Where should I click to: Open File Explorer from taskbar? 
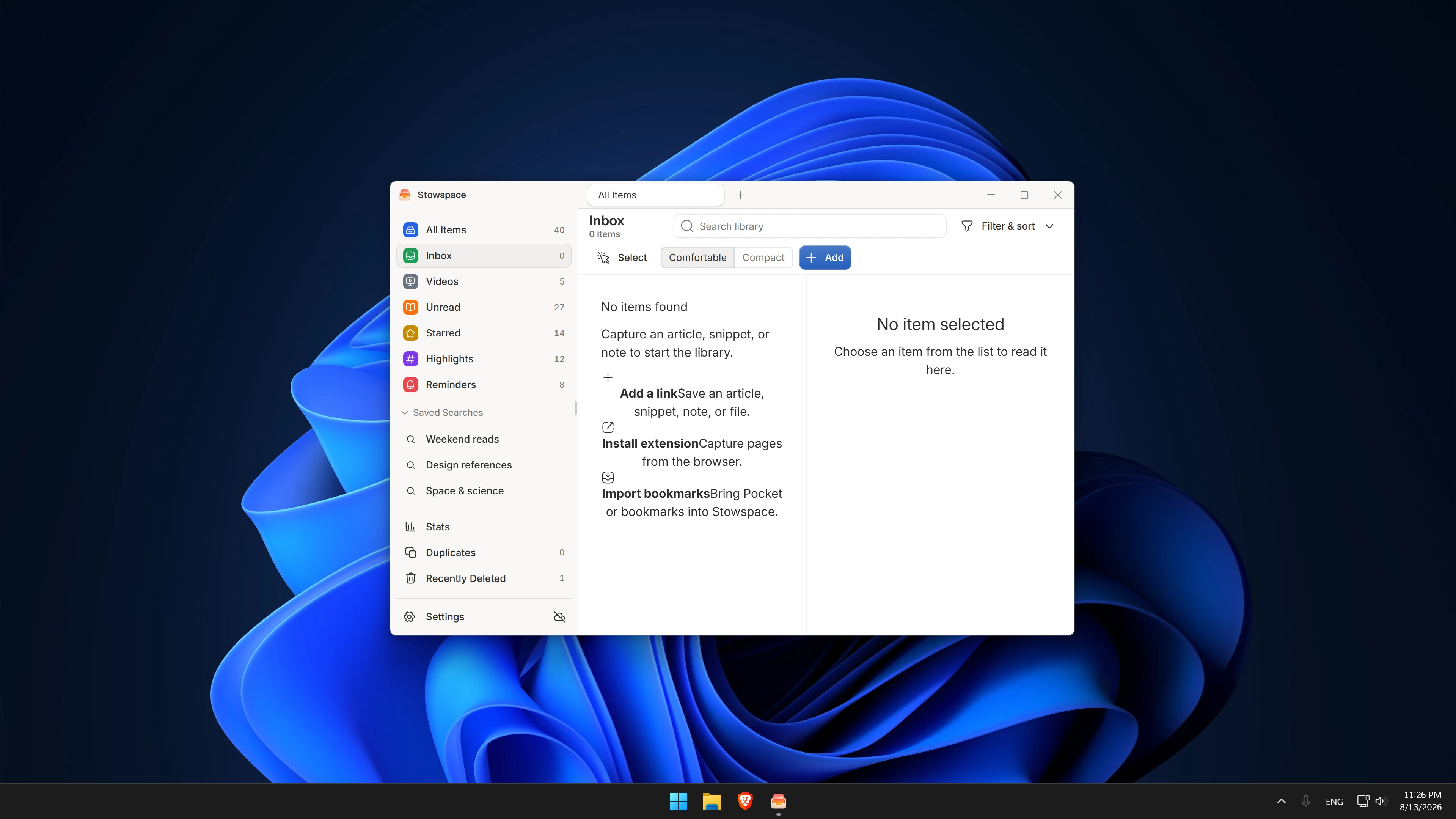pos(712,801)
